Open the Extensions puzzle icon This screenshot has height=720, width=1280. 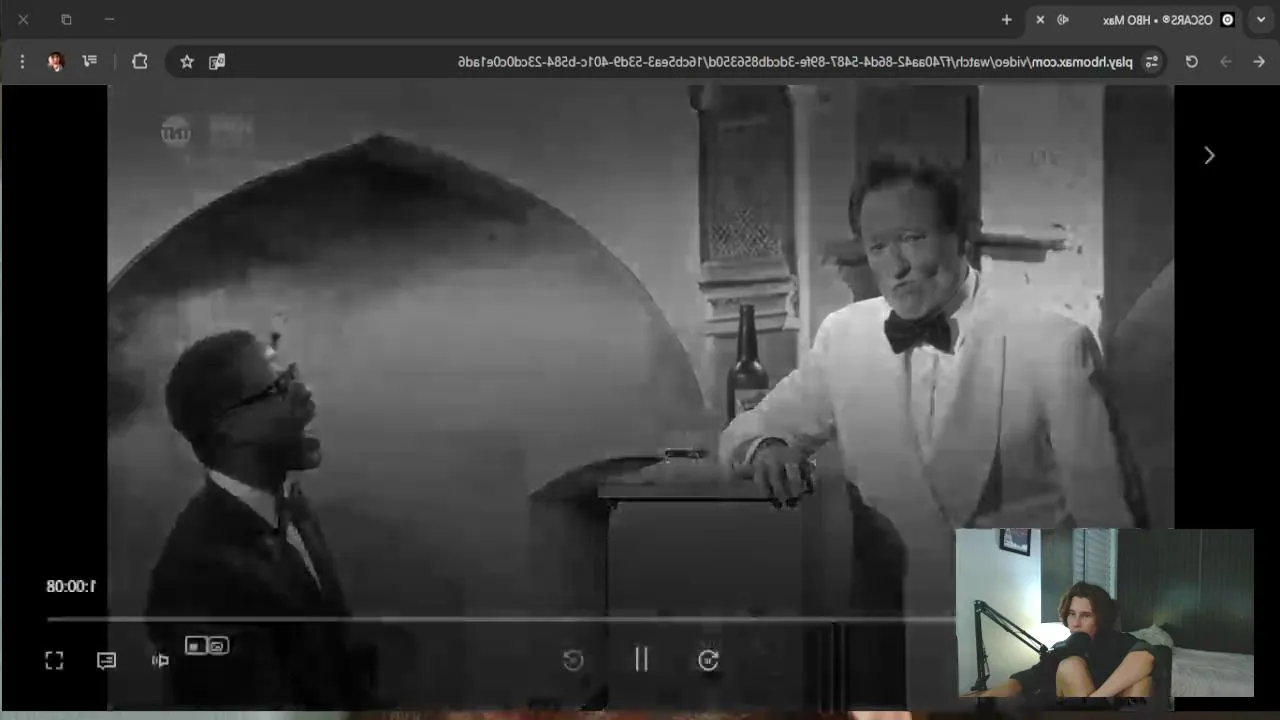140,61
